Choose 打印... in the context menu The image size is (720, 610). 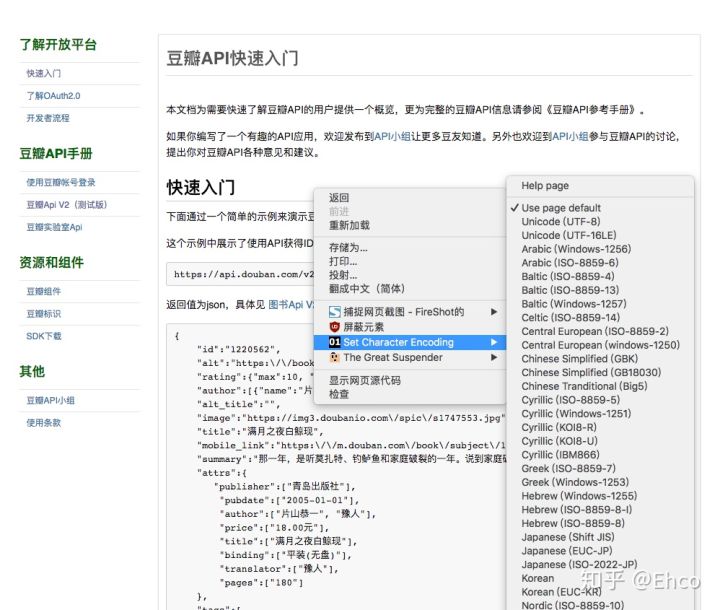[x=343, y=262]
